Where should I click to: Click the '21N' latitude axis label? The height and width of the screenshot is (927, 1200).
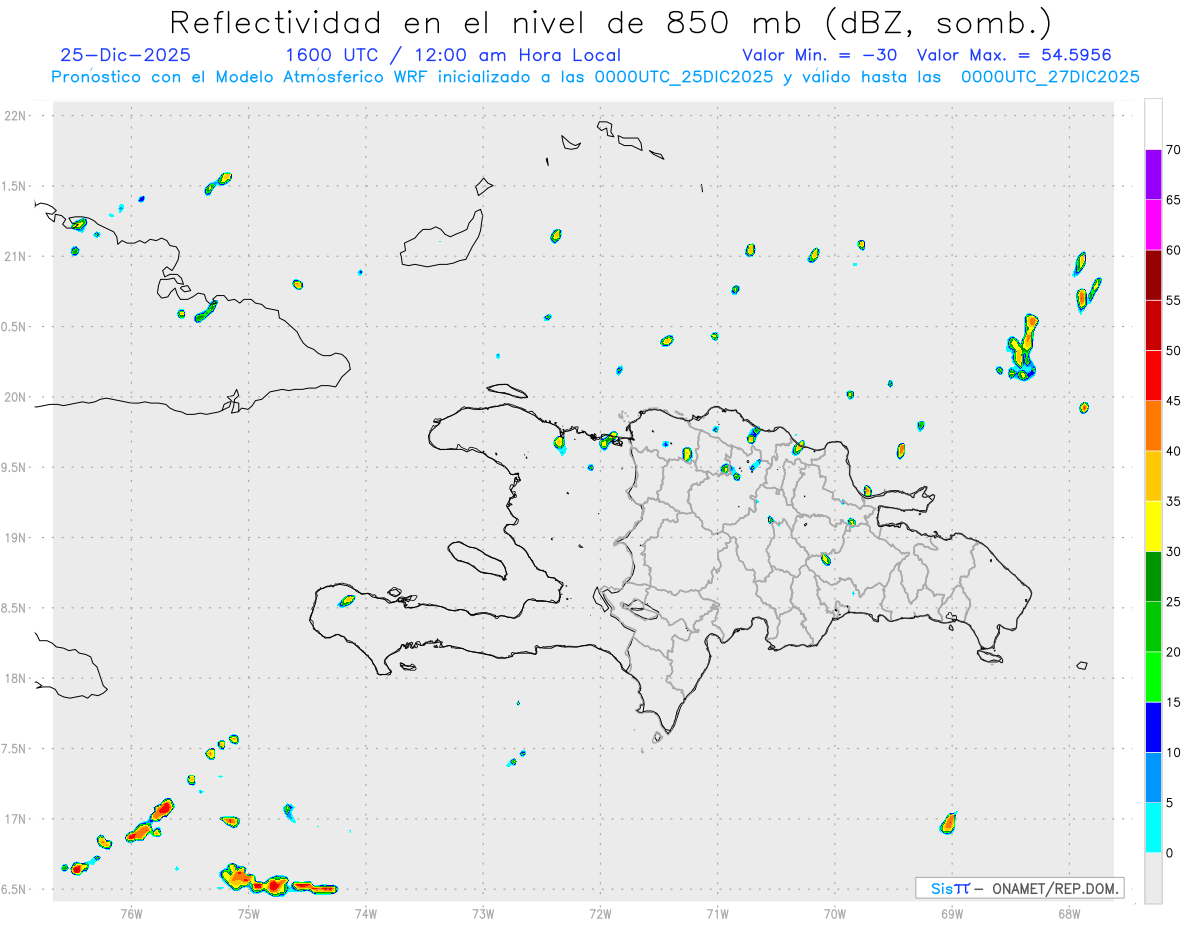point(15,256)
